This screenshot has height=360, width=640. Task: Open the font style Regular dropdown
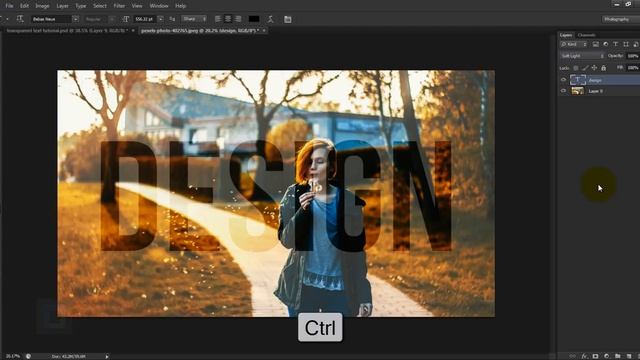99,19
